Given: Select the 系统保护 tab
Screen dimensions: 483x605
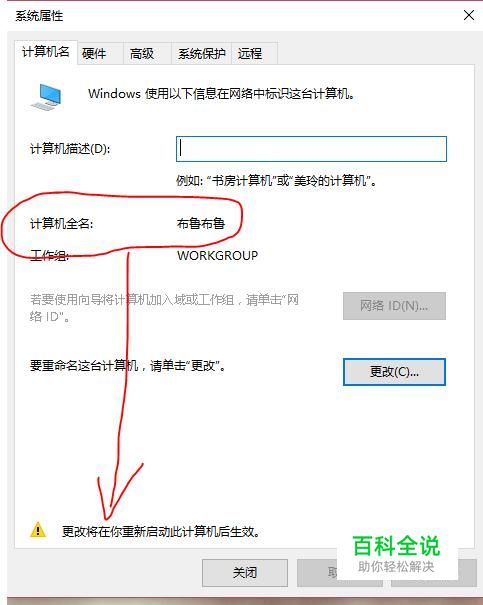Looking at the screenshot, I should tap(201, 53).
